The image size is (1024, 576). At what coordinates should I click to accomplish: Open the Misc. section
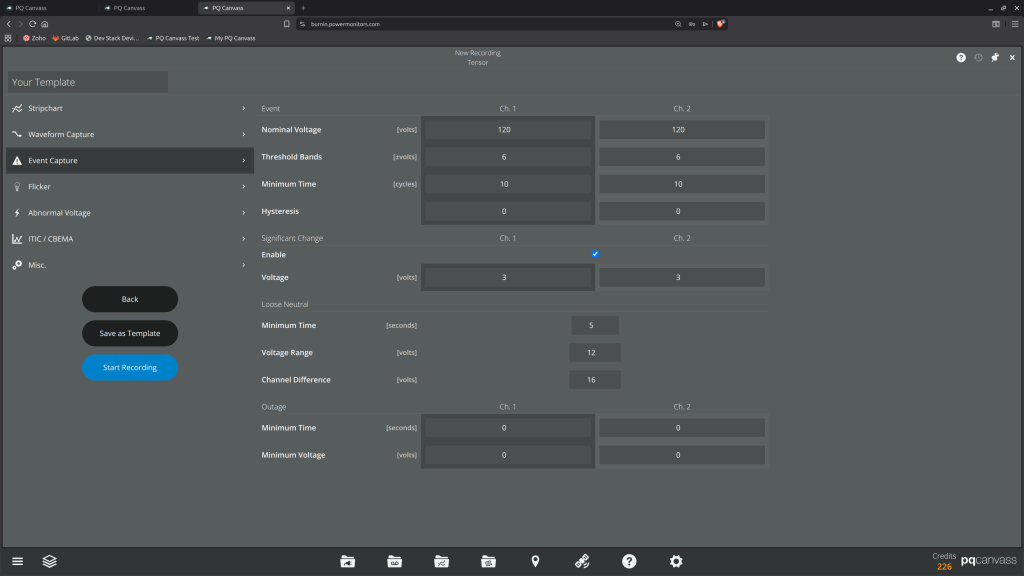(130, 265)
